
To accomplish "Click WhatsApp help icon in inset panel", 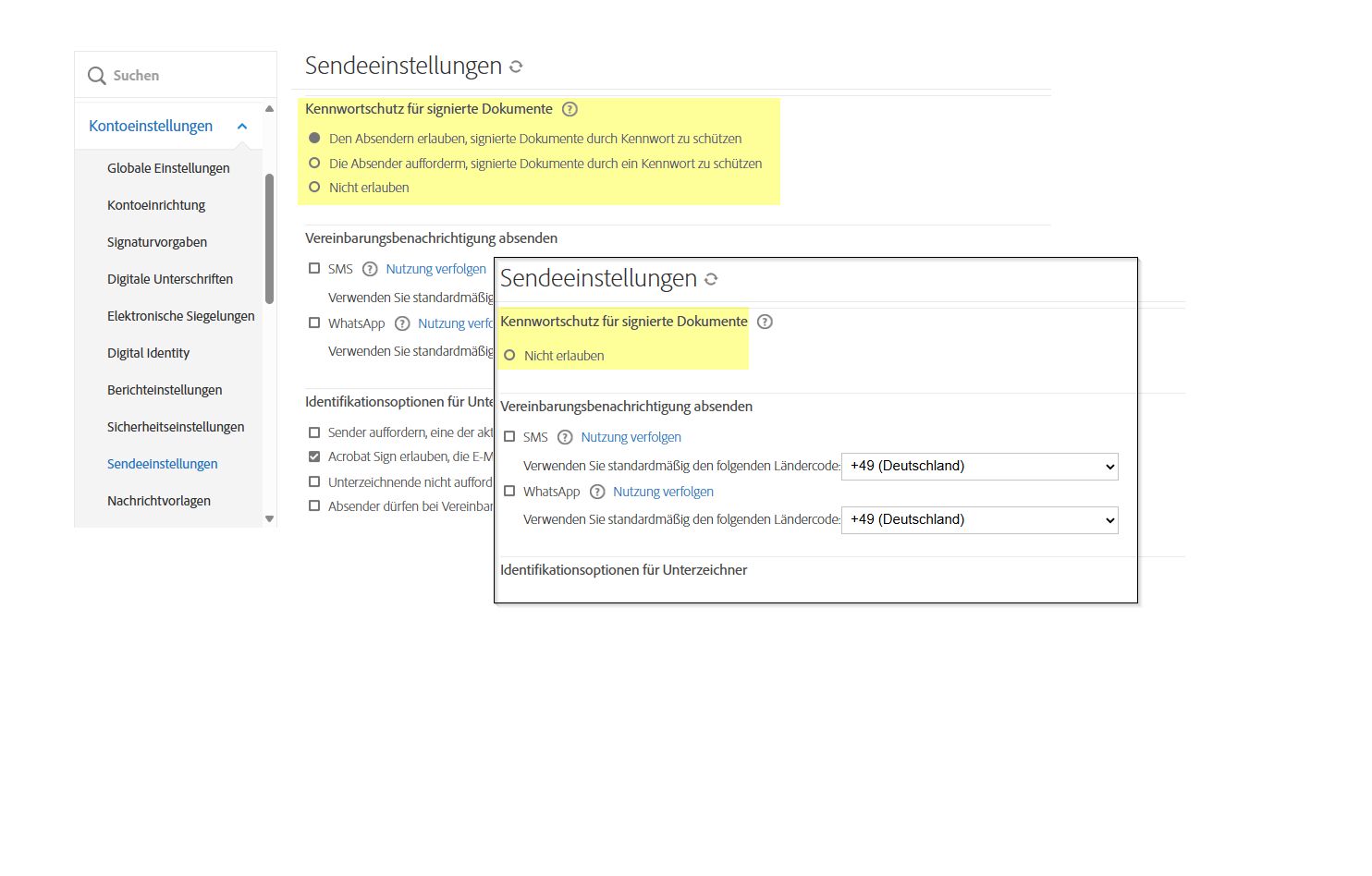I will pyautogui.click(x=597, y=492).
